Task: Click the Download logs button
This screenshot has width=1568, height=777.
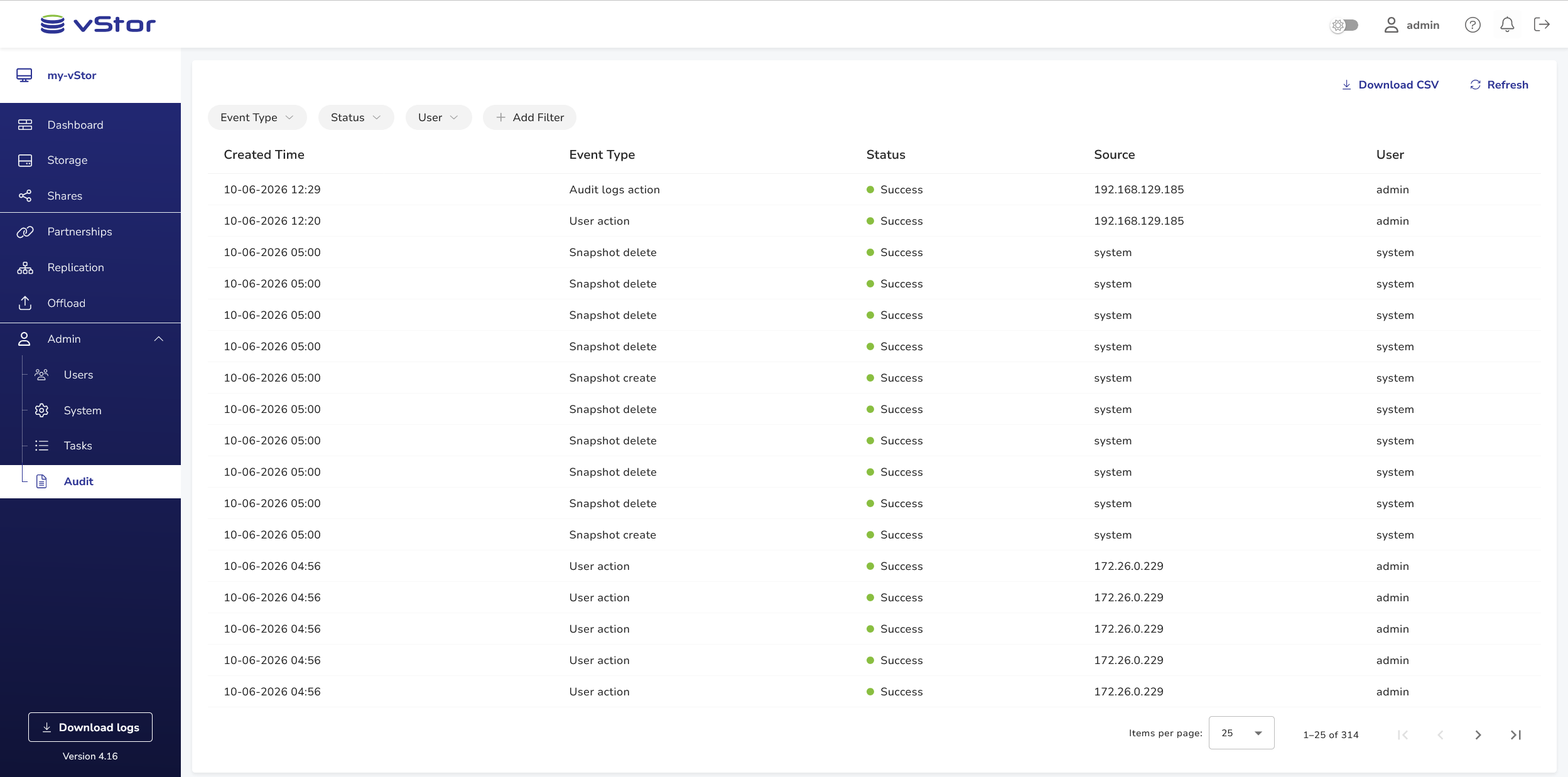Action: tap(90, 727)
